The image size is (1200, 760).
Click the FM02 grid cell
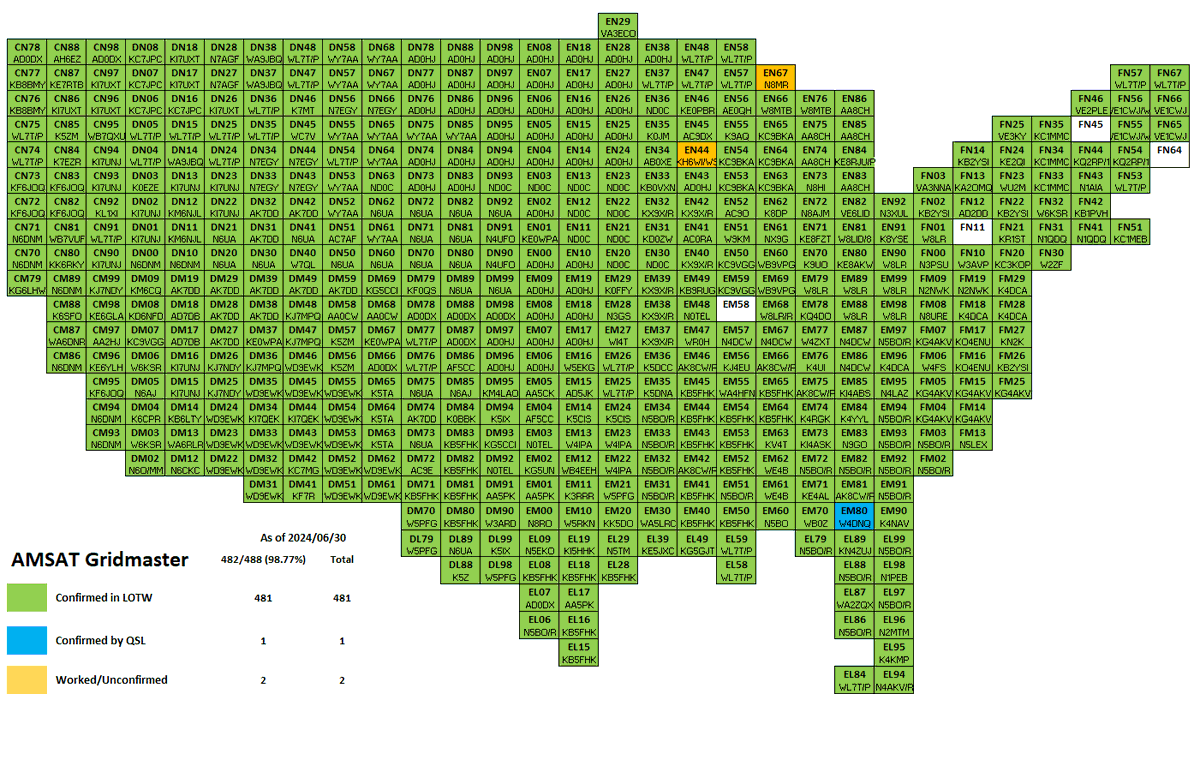[x=934, y=465]
